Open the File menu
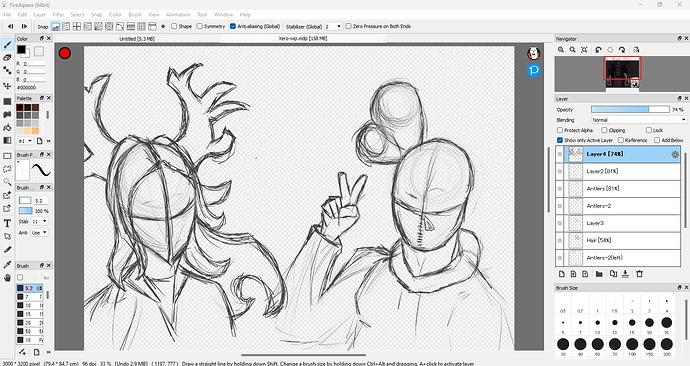690x366 pixels. pos(7,15)
